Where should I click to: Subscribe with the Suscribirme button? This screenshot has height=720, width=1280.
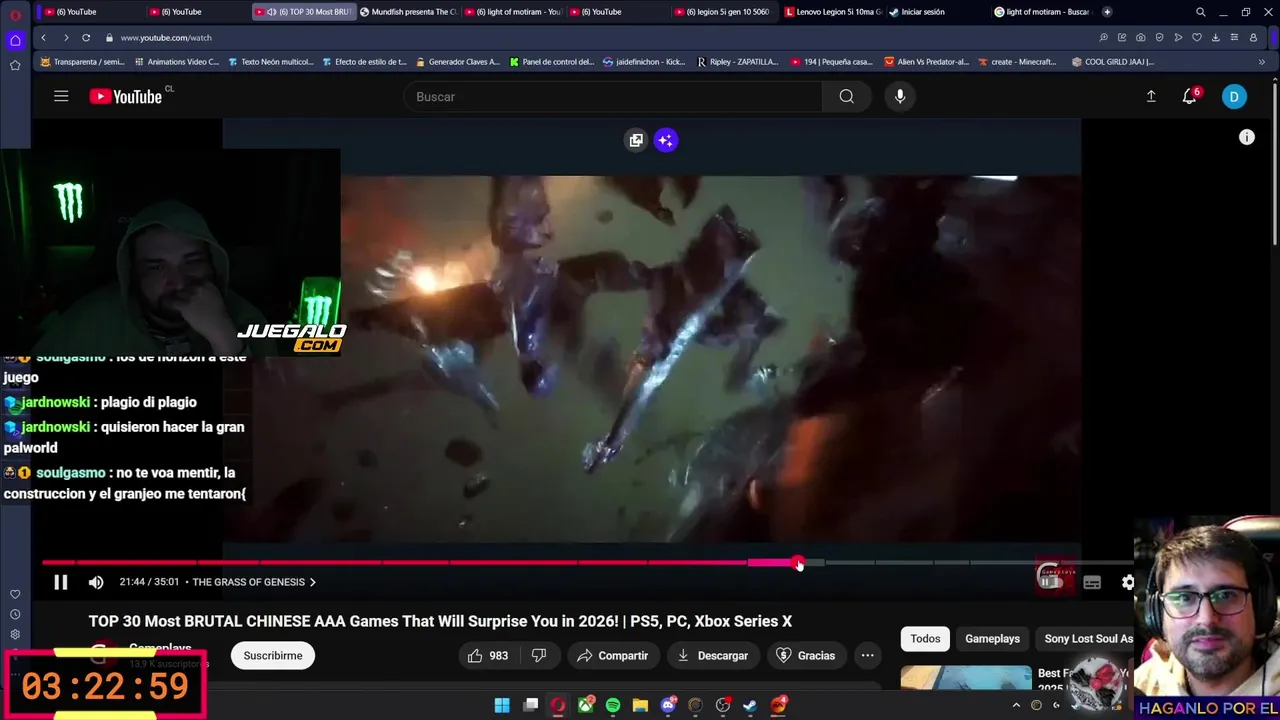pyautogui.click(x=273, y=656)
